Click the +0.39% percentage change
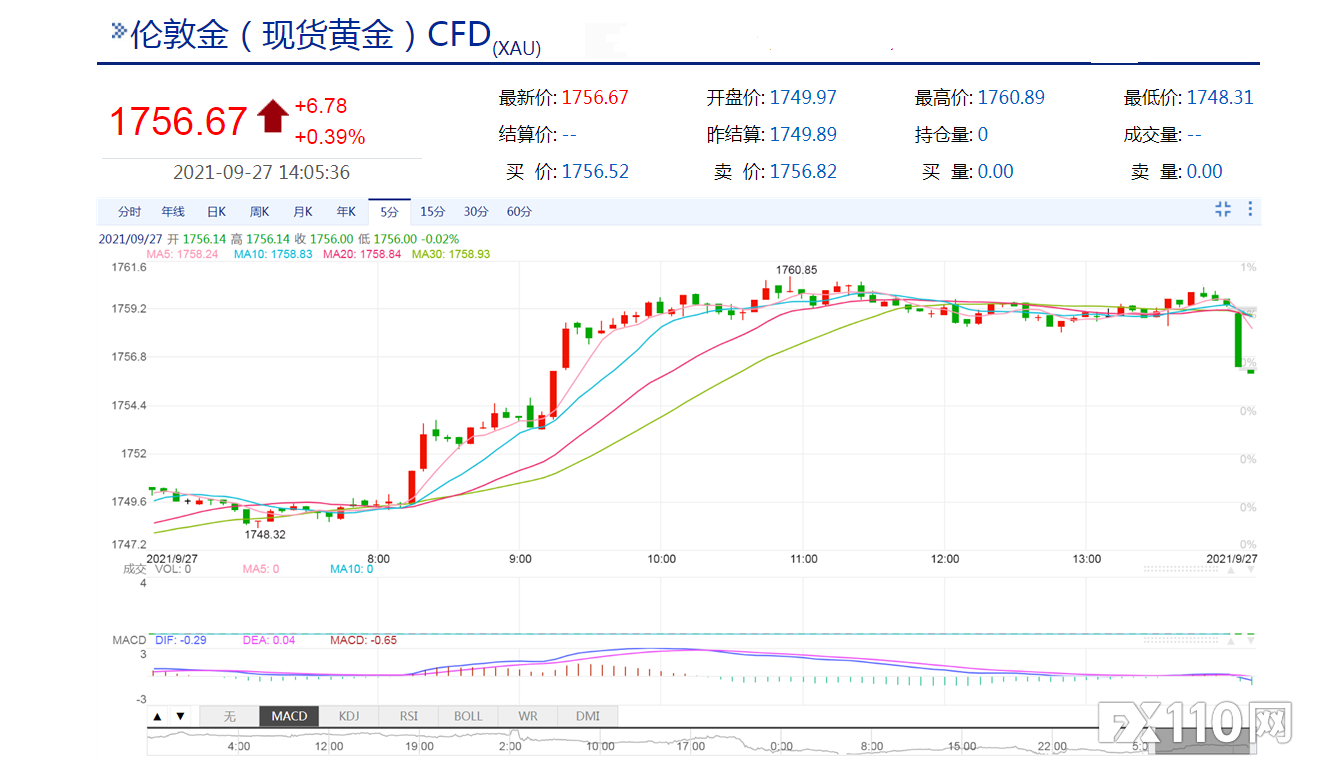The width and height of the screenshot is (1324, 768). pos(330,137)
